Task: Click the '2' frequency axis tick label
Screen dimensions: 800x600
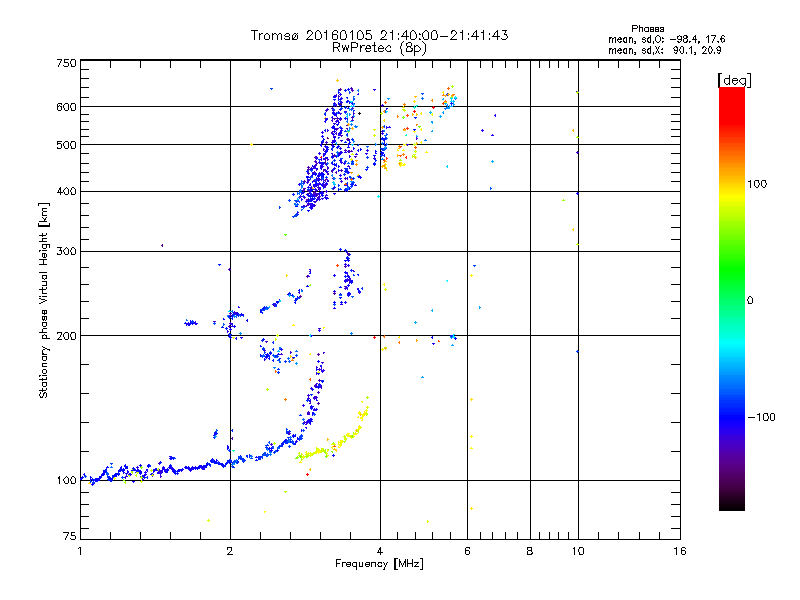Action: pos(230,551)
